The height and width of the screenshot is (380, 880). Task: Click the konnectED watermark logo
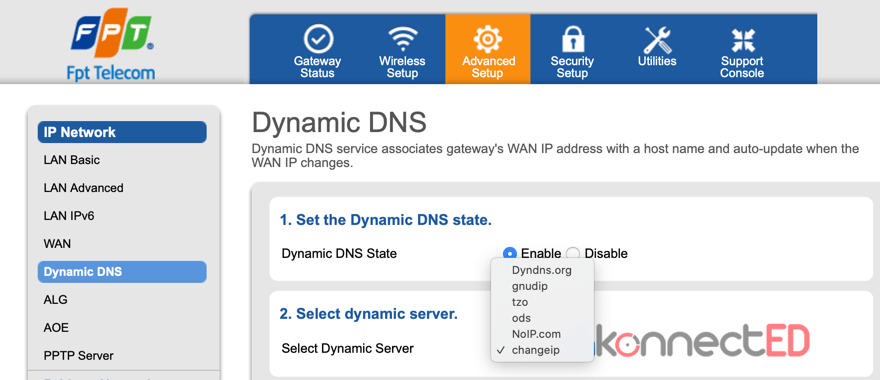tap(702, 341)
